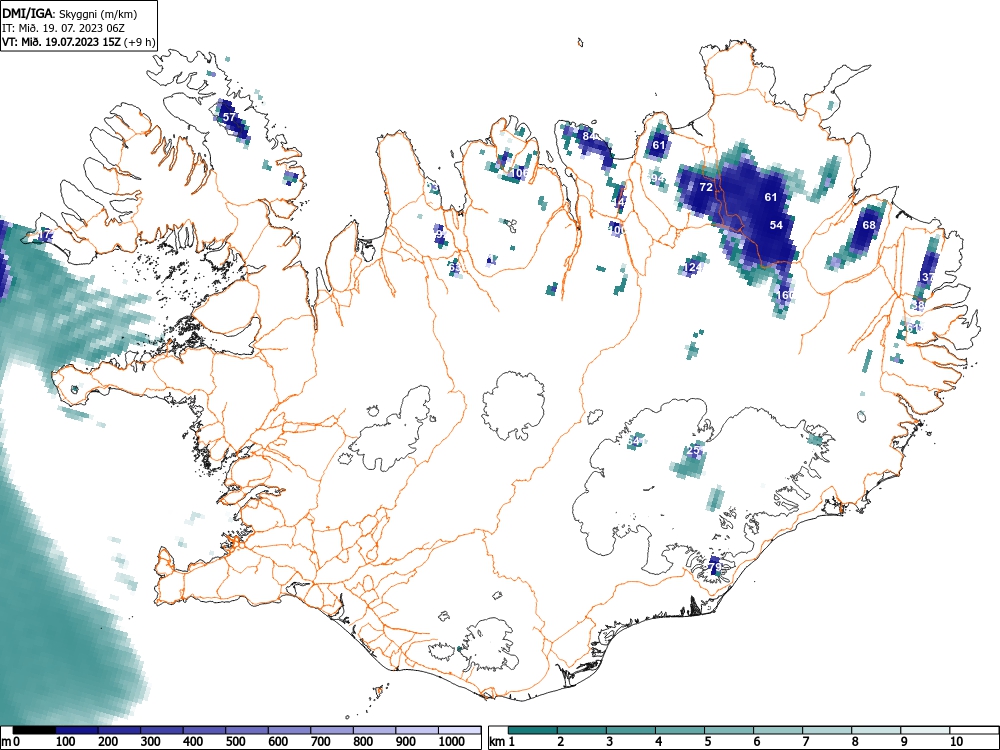This screenshot has height=750, width=1000.
Task: Click the '7' label in the km legend
Action: [x=805, y=742]
